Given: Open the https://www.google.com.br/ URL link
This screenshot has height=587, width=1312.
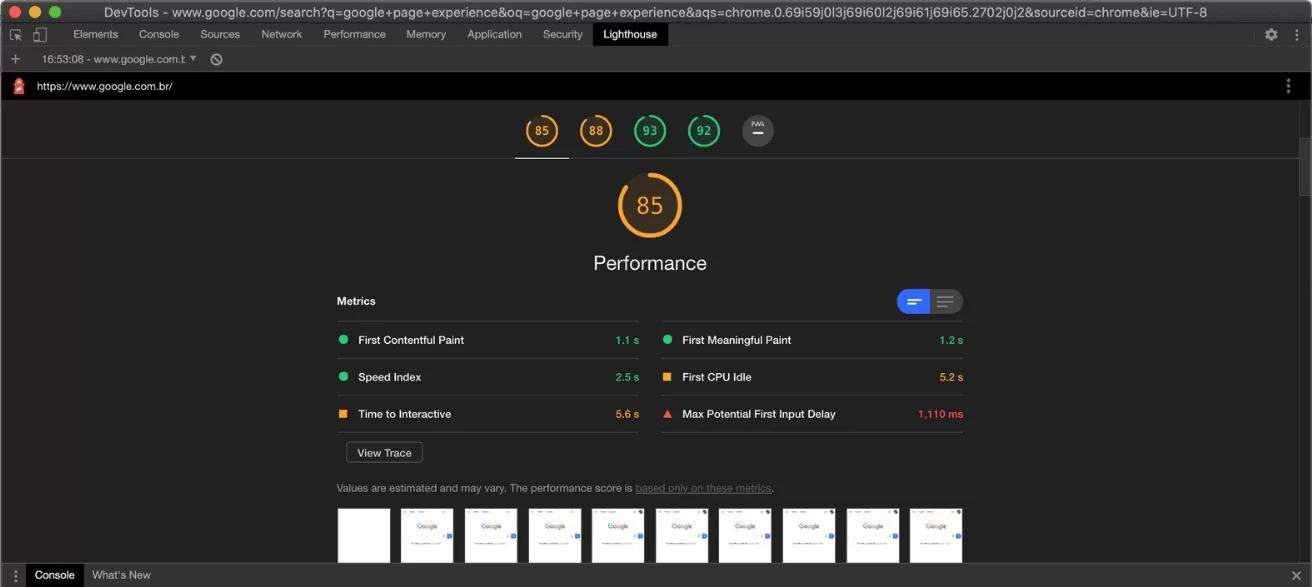Looking at the screenshot, I should pos(105,86).
